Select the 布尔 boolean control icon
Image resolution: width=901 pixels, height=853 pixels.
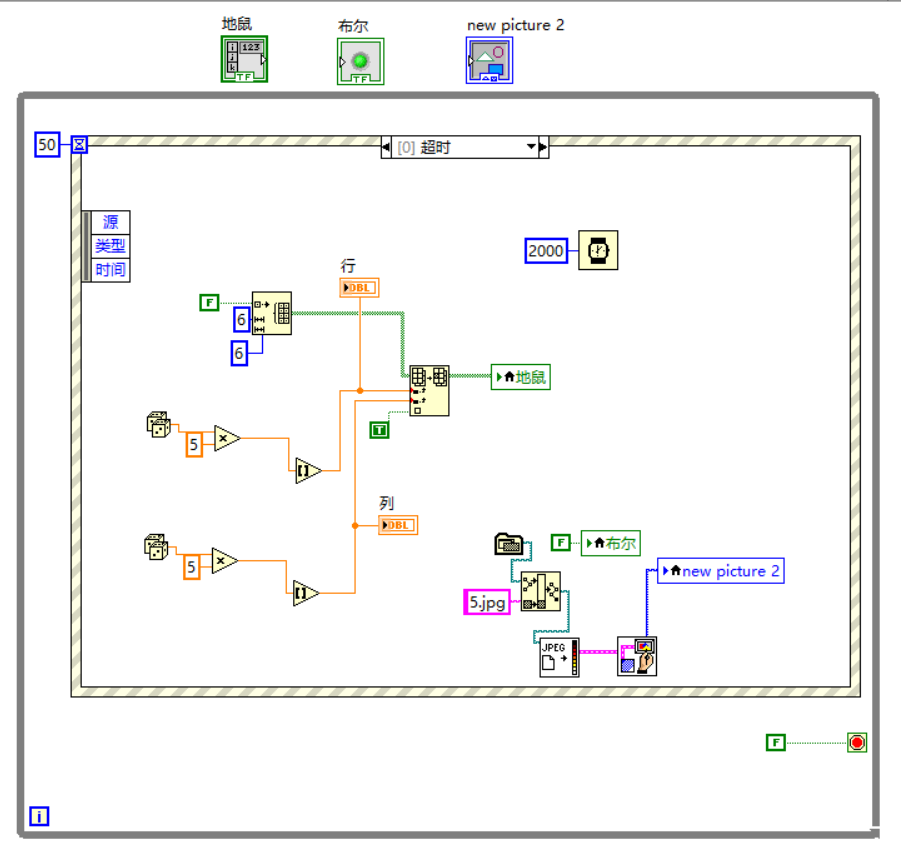click(359, 60)
